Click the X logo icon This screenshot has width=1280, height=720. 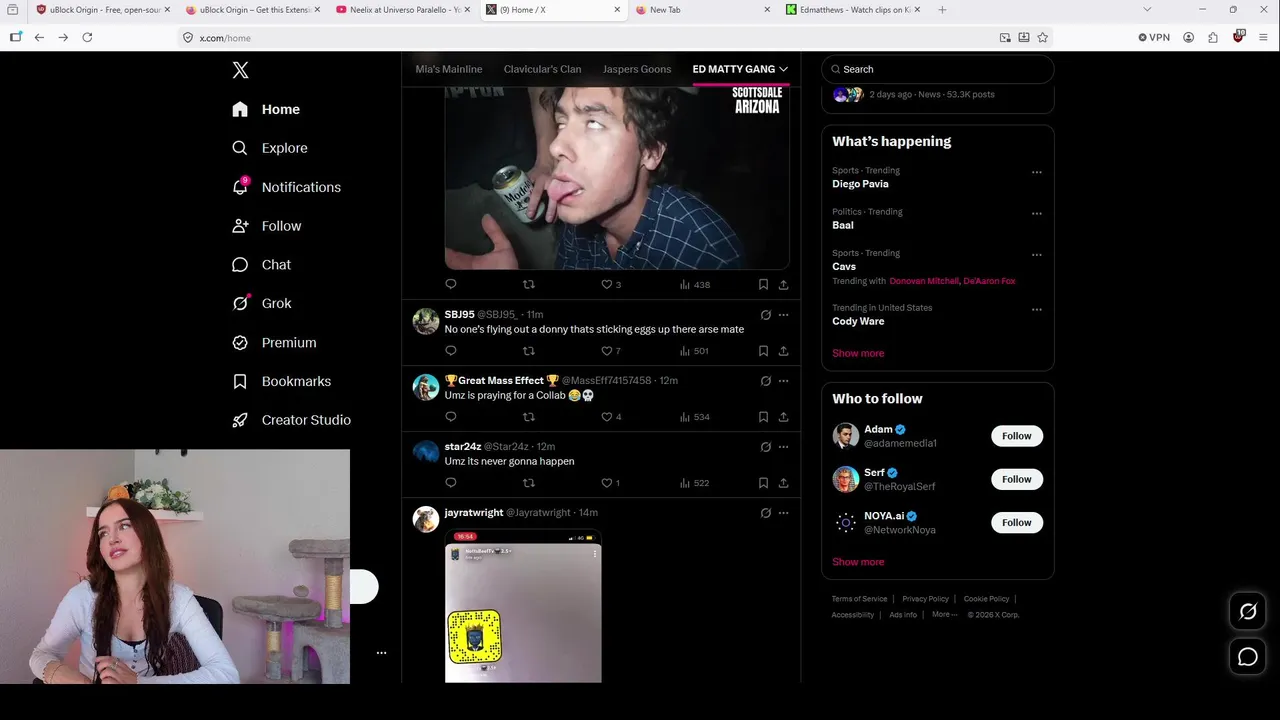[240, 70]
